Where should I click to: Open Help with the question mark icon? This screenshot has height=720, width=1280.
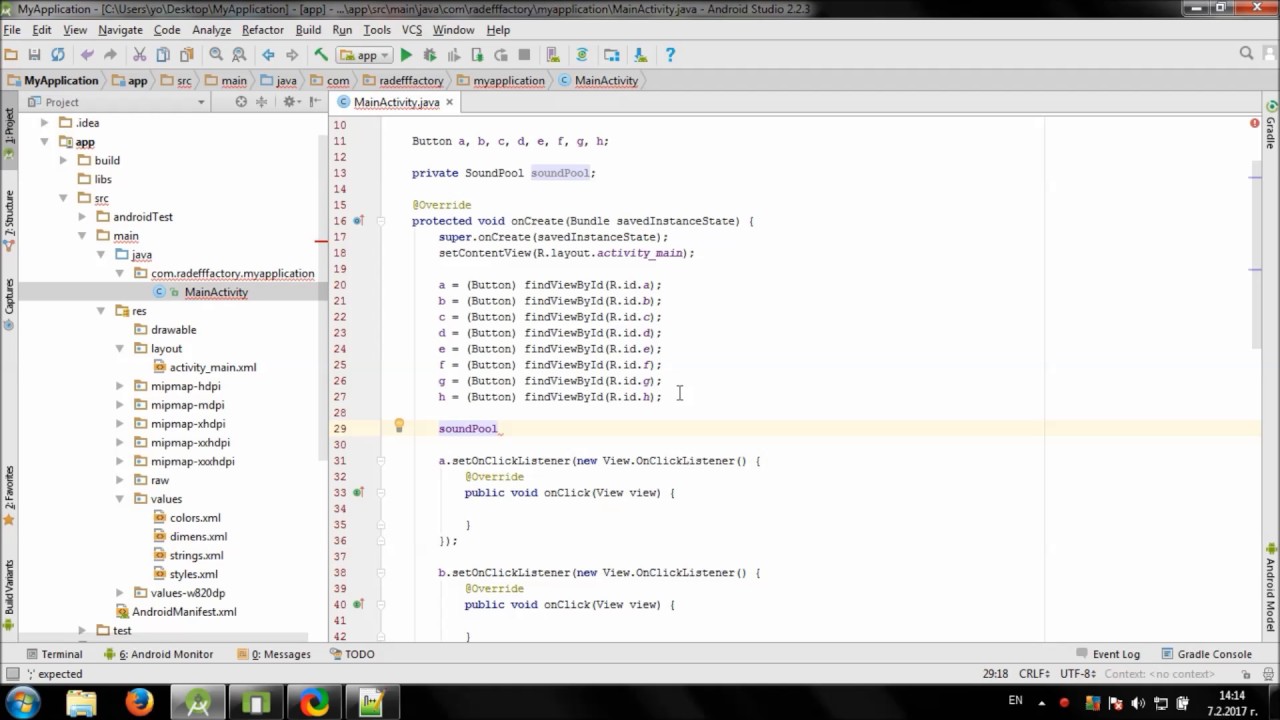(x=669, y=55)
